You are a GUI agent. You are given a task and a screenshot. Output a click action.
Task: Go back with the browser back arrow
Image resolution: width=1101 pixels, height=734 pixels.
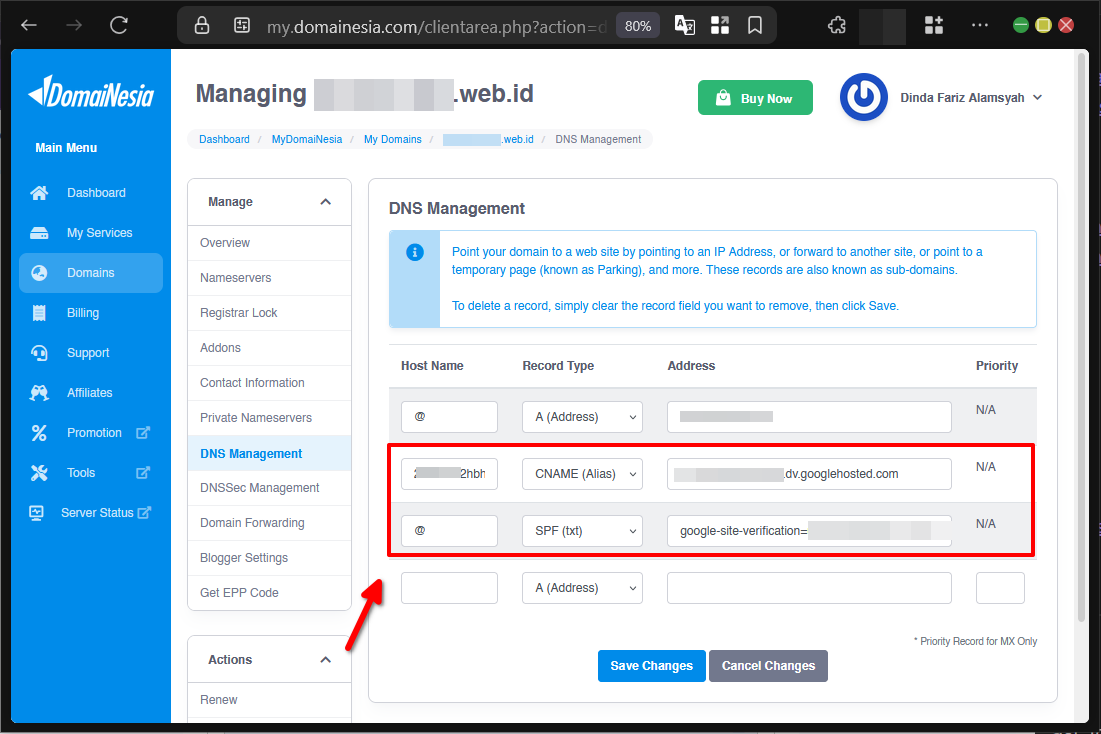(29, 26)
